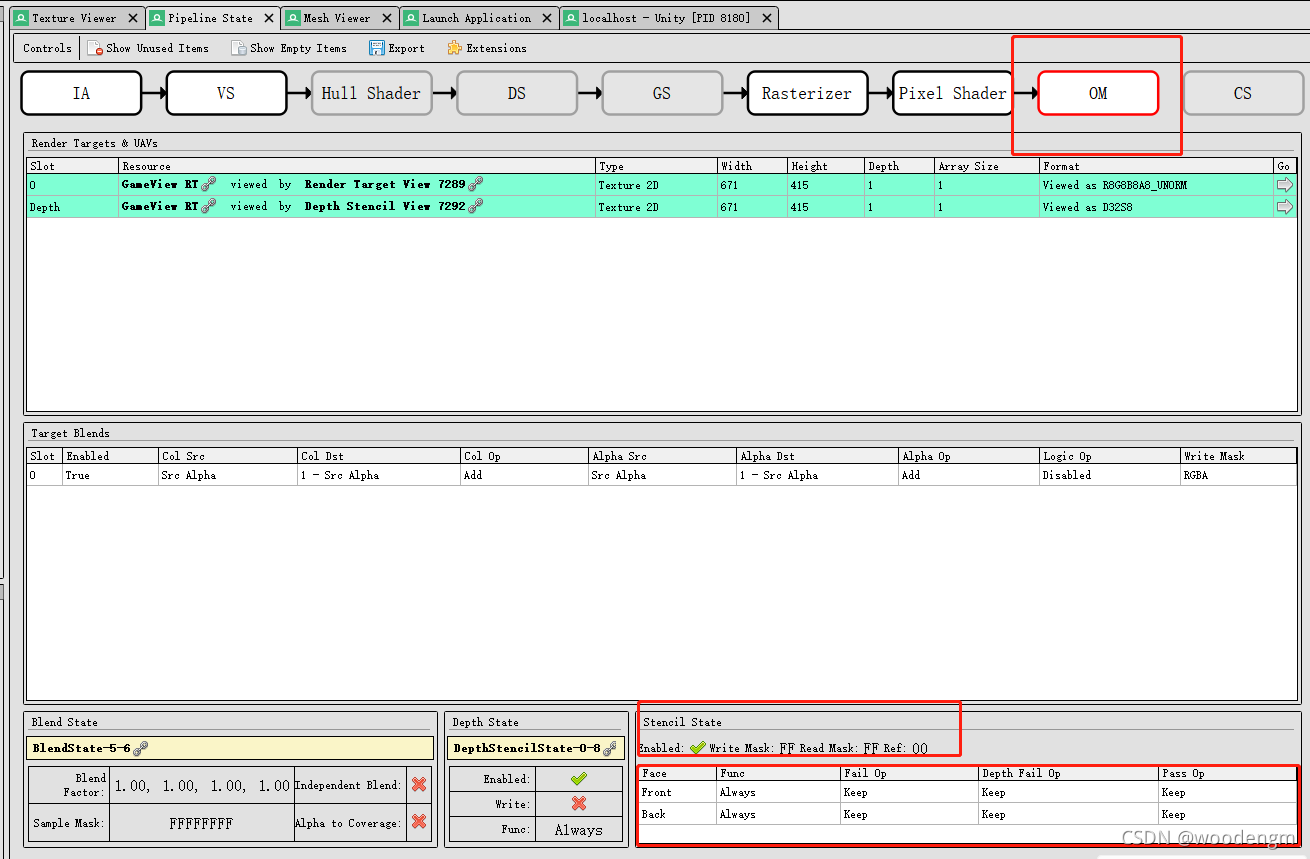Click the Controls label in toolbar
The height and width of the screenshot is (859, 1310).
(47, 48)
